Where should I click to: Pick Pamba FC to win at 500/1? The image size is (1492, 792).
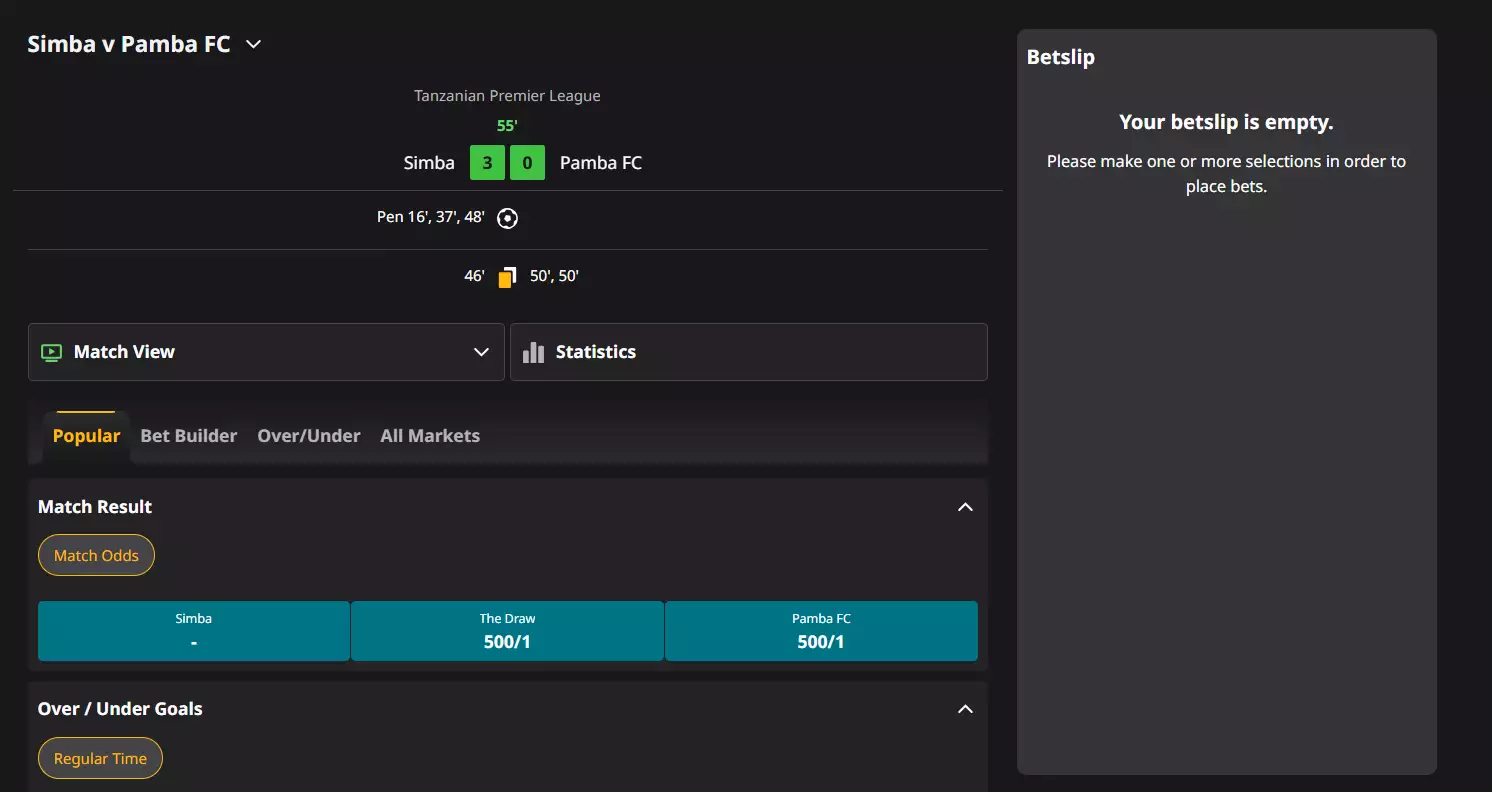point(821,631)
